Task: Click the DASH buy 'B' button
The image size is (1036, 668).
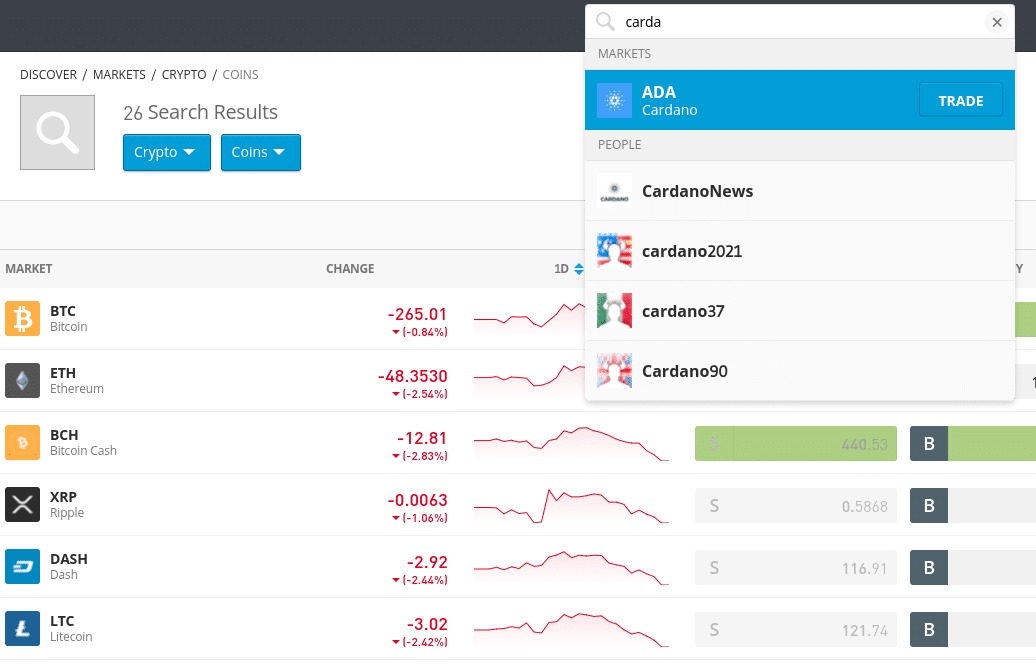Action: tap(929, 568)
